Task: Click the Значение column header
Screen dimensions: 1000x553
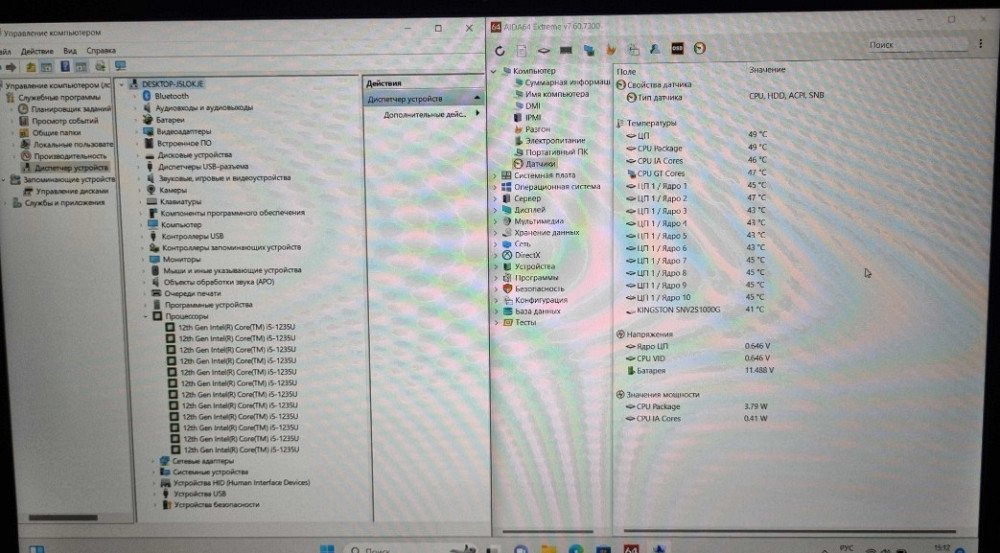Action: pyautogui.click(x=767, y=71)
